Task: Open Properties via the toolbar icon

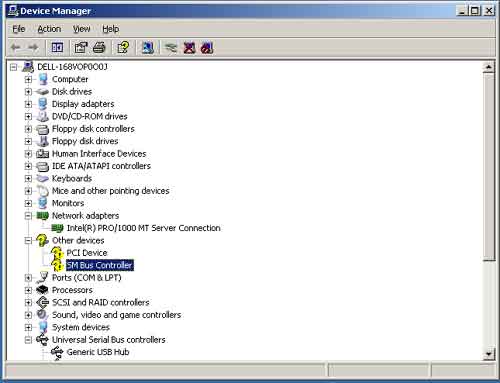Action: point(80,48)
